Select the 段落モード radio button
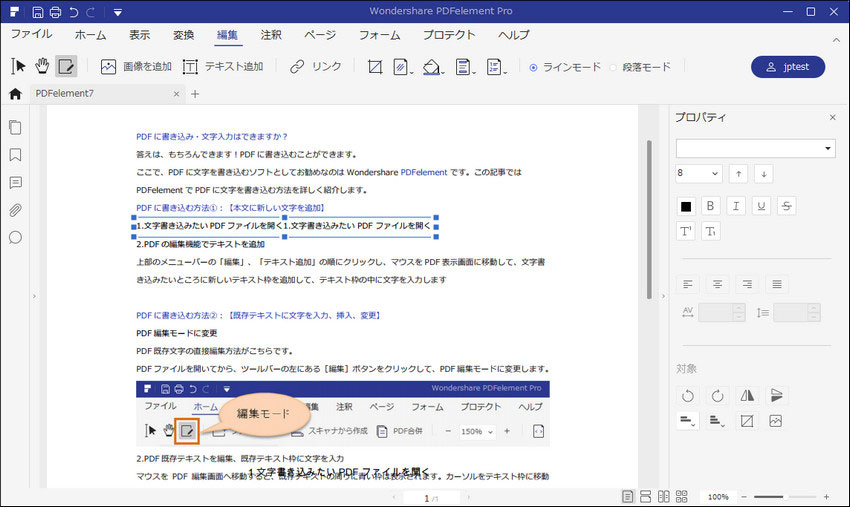The width and height of the screenshot is (850, 507). tap(613, 67)
